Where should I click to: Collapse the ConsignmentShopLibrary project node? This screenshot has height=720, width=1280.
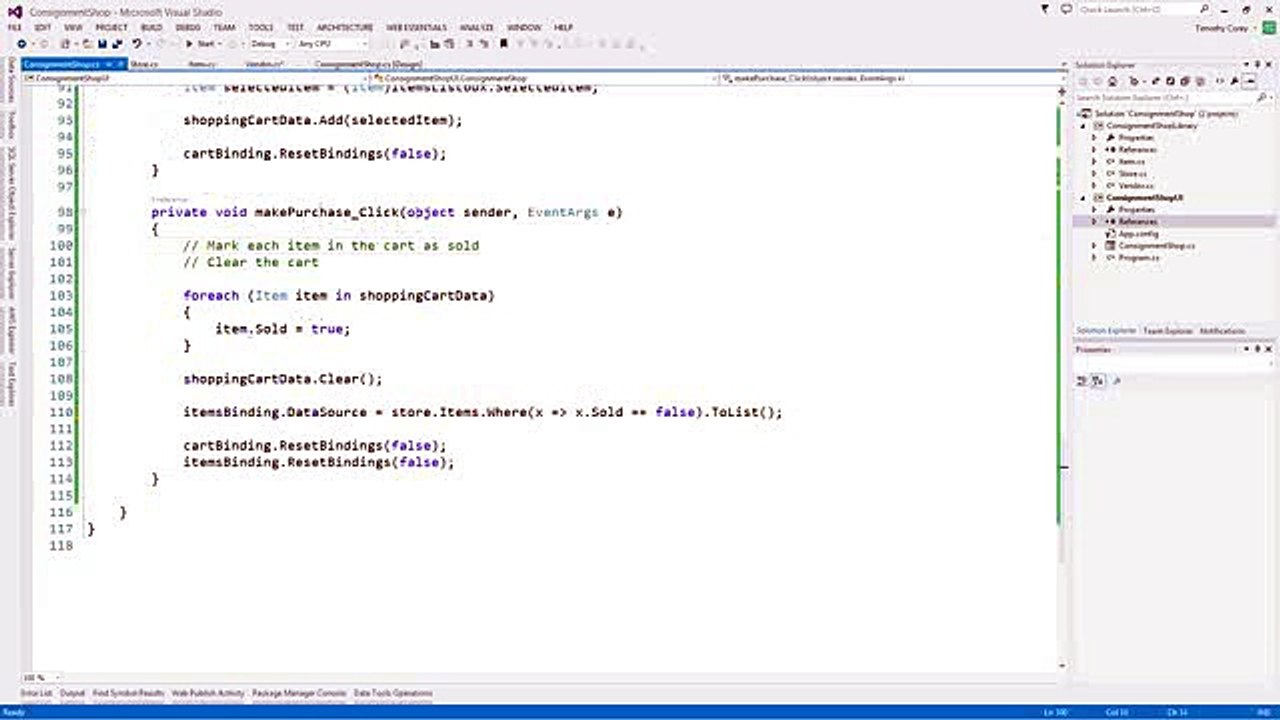[1083, 126]
